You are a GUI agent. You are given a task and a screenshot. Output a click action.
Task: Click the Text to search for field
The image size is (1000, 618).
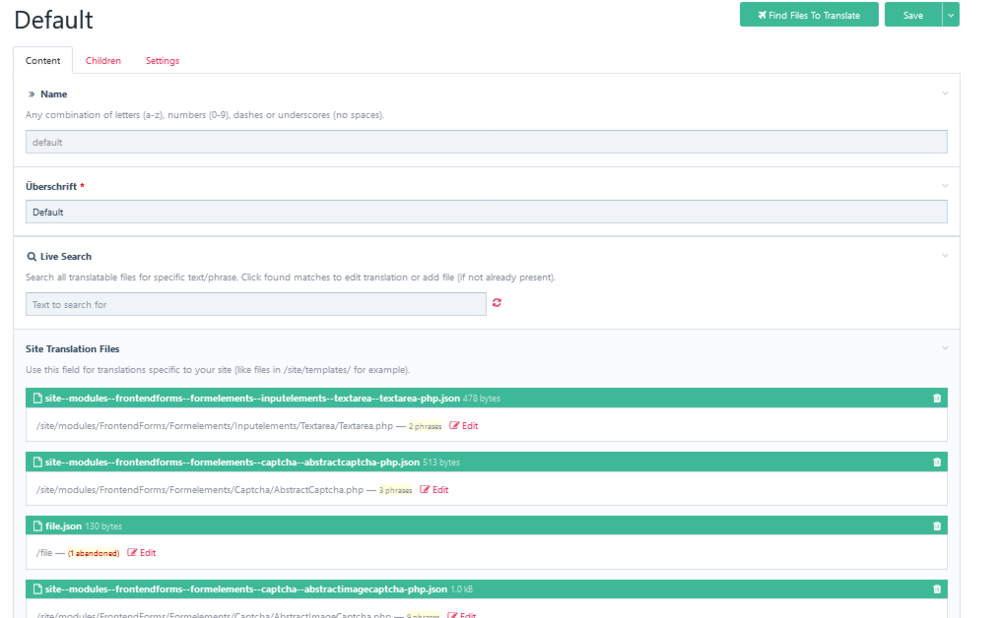pyautogui.click(x=254, y=303)
